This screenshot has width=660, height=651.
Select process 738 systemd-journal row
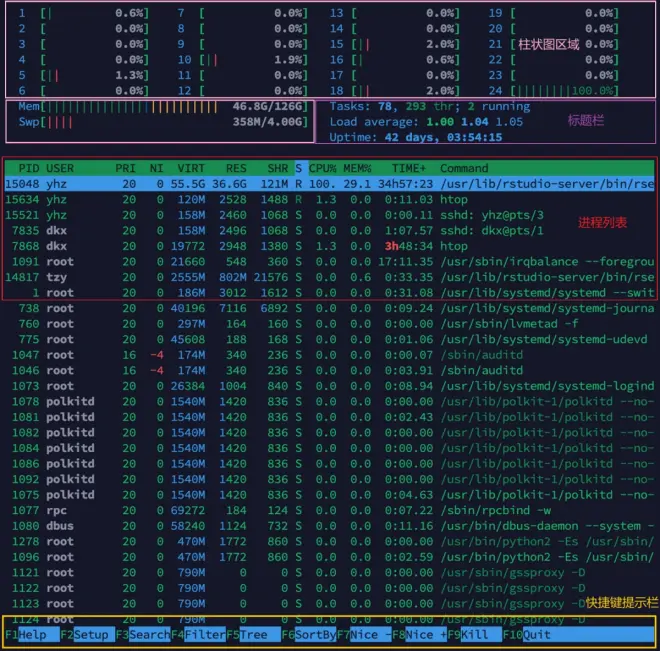tap(330, 308)
